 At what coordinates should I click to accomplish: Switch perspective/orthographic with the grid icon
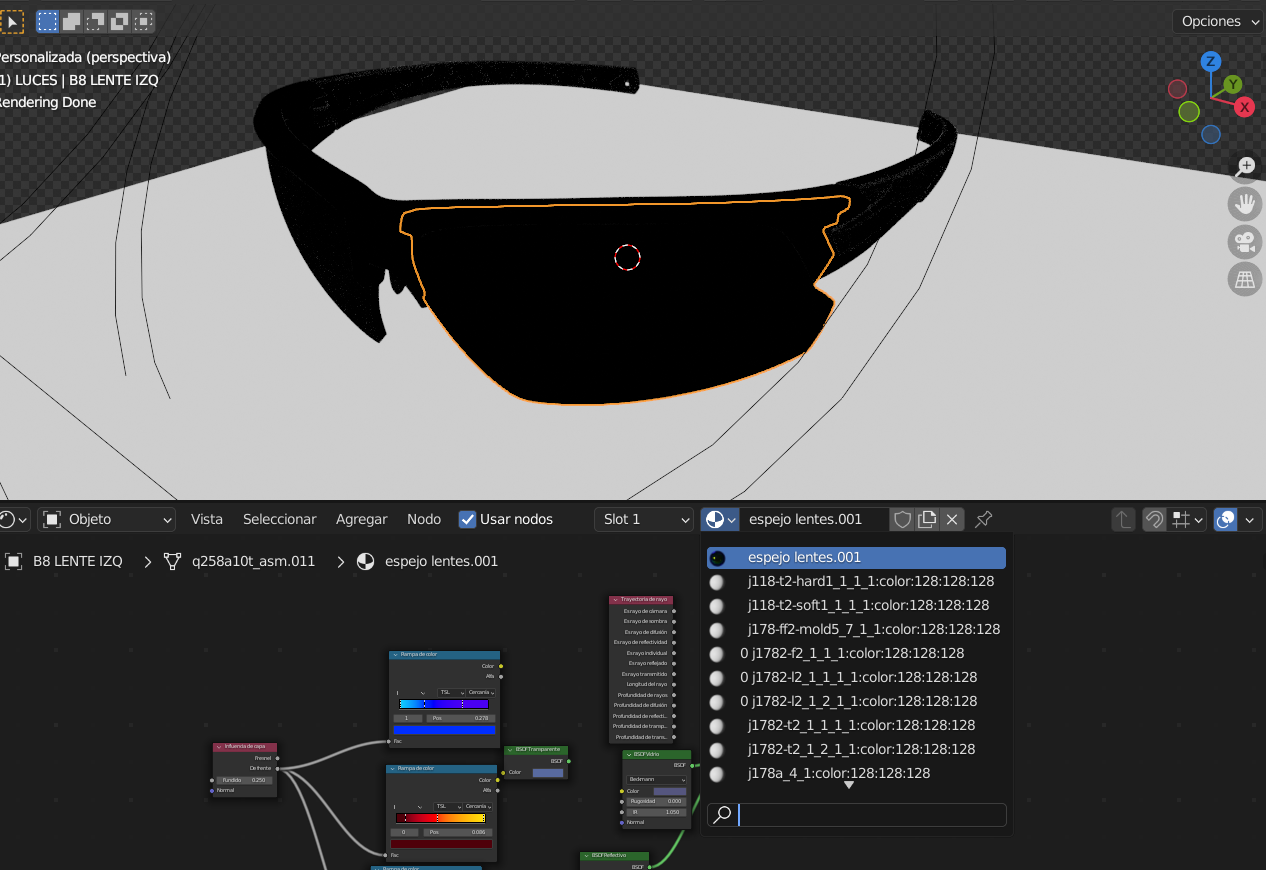point(1245,280)
